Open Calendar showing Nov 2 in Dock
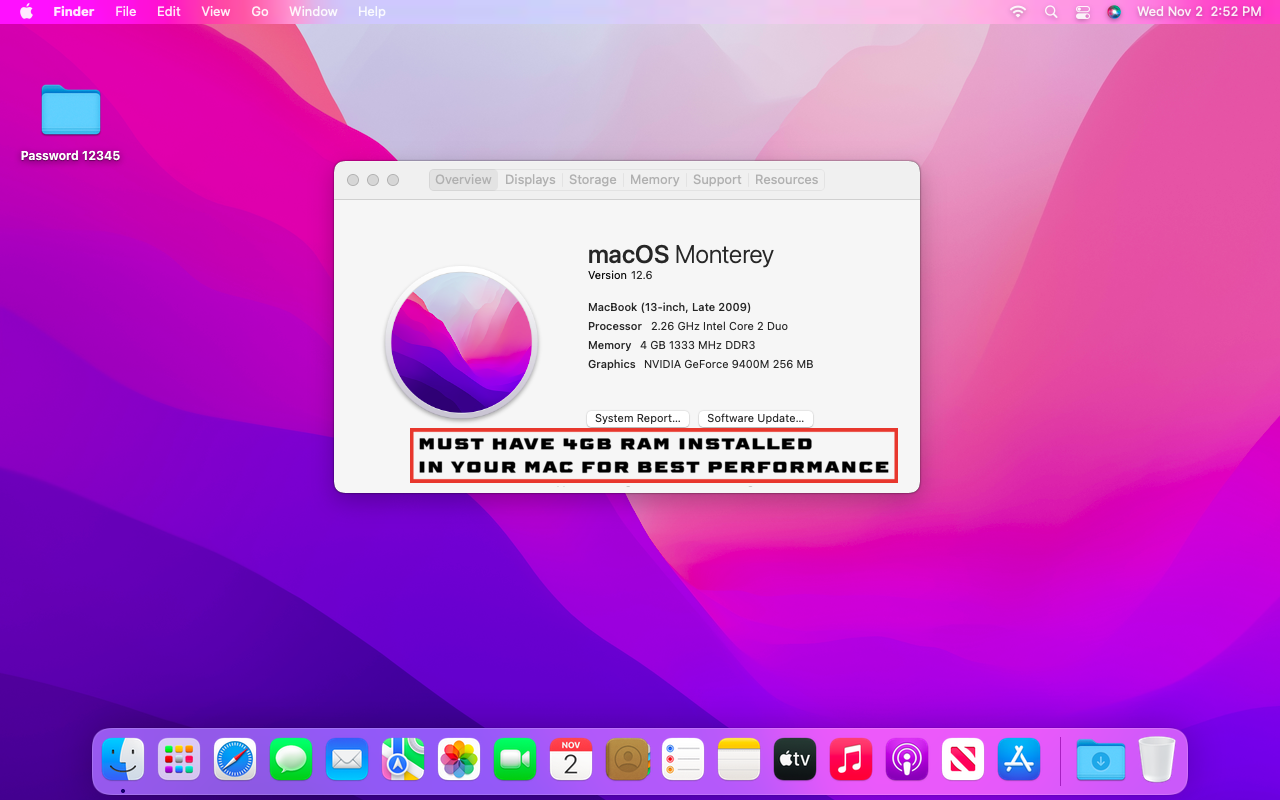 click(571, 760)
